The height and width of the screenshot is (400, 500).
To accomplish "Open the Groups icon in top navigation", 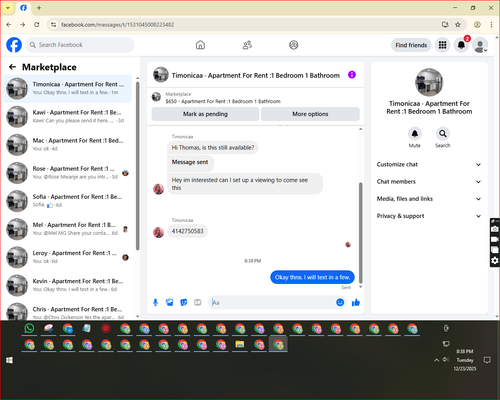I will point(294,45).
